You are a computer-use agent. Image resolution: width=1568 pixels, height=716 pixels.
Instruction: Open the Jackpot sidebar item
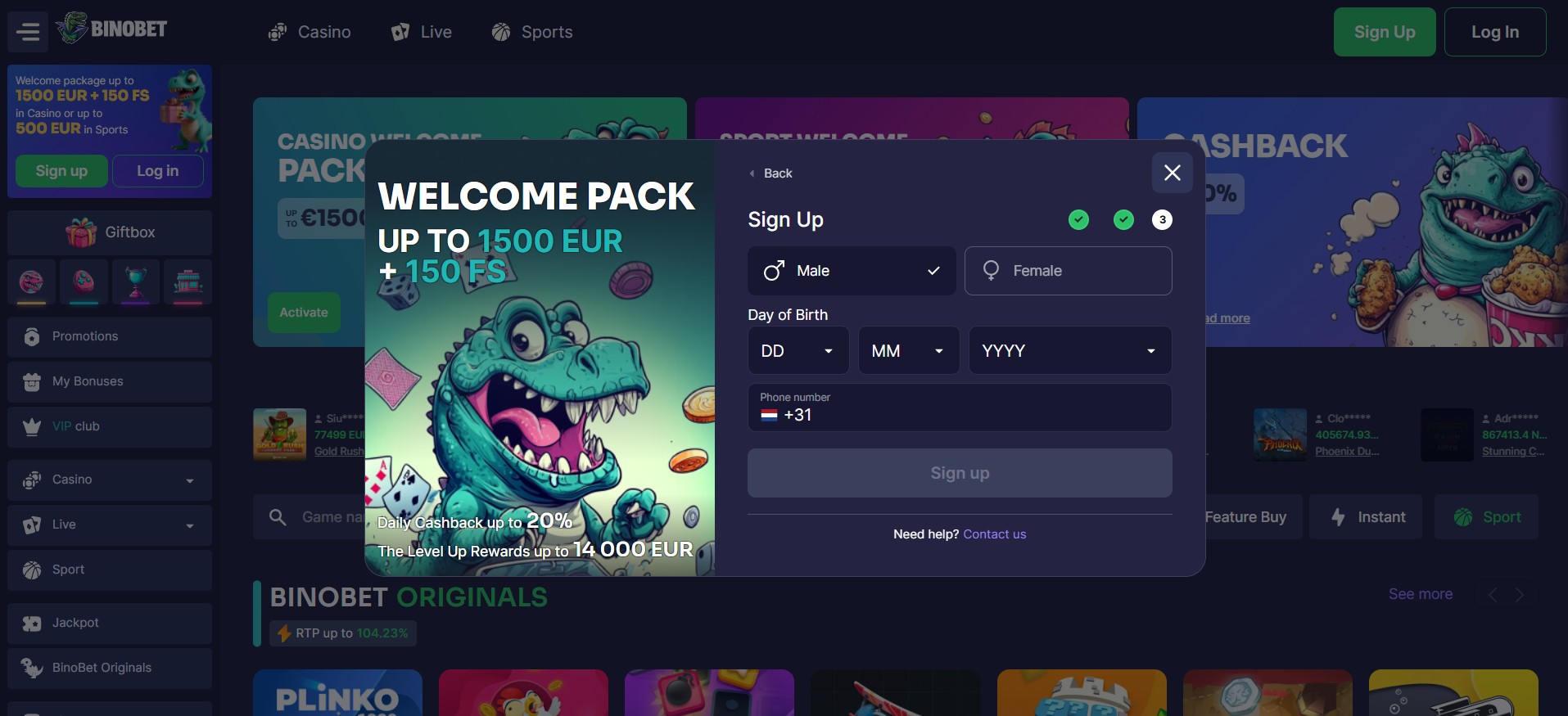click(110, 624)
